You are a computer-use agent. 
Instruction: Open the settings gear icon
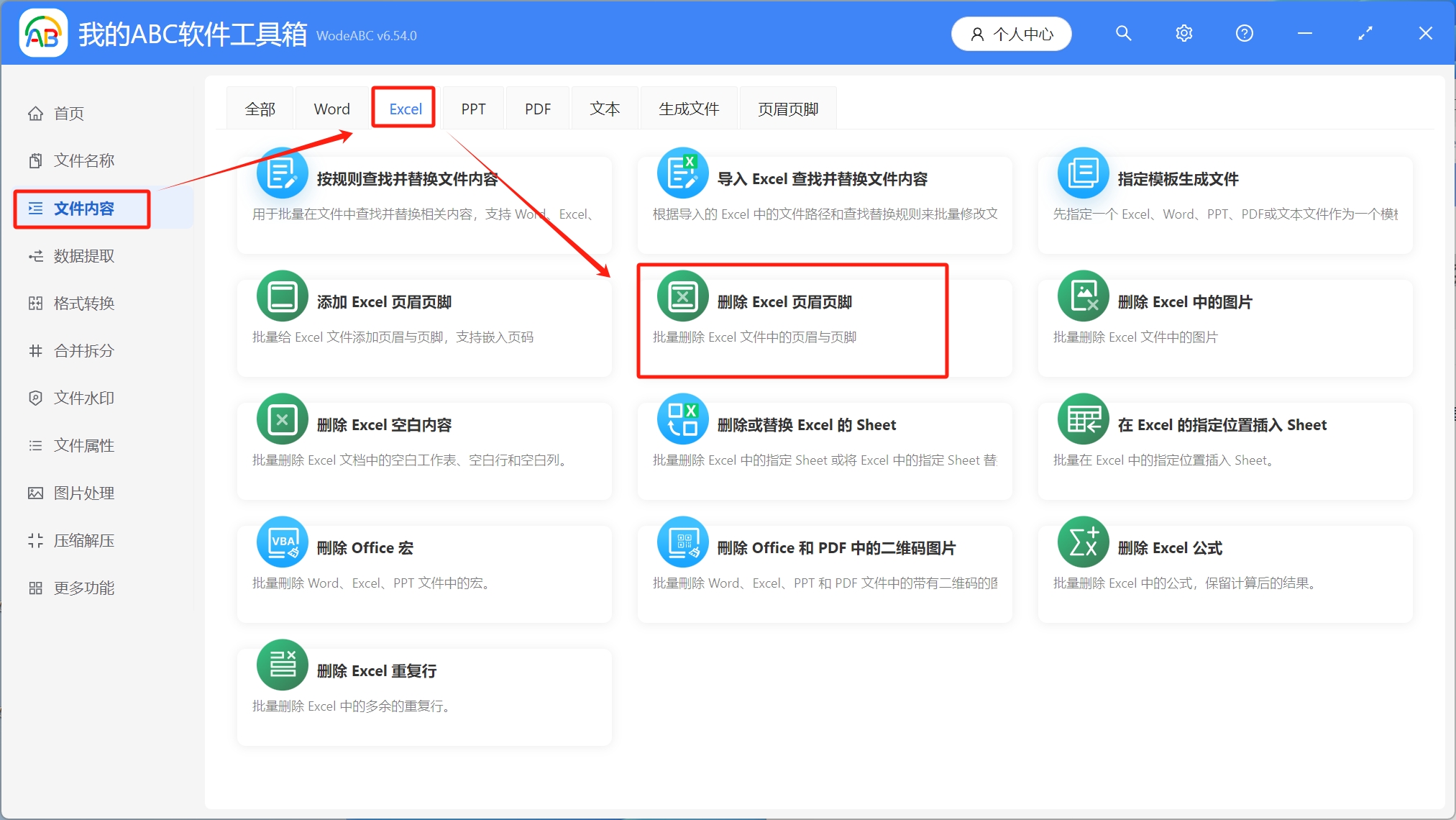click(x=1183, y=32)
